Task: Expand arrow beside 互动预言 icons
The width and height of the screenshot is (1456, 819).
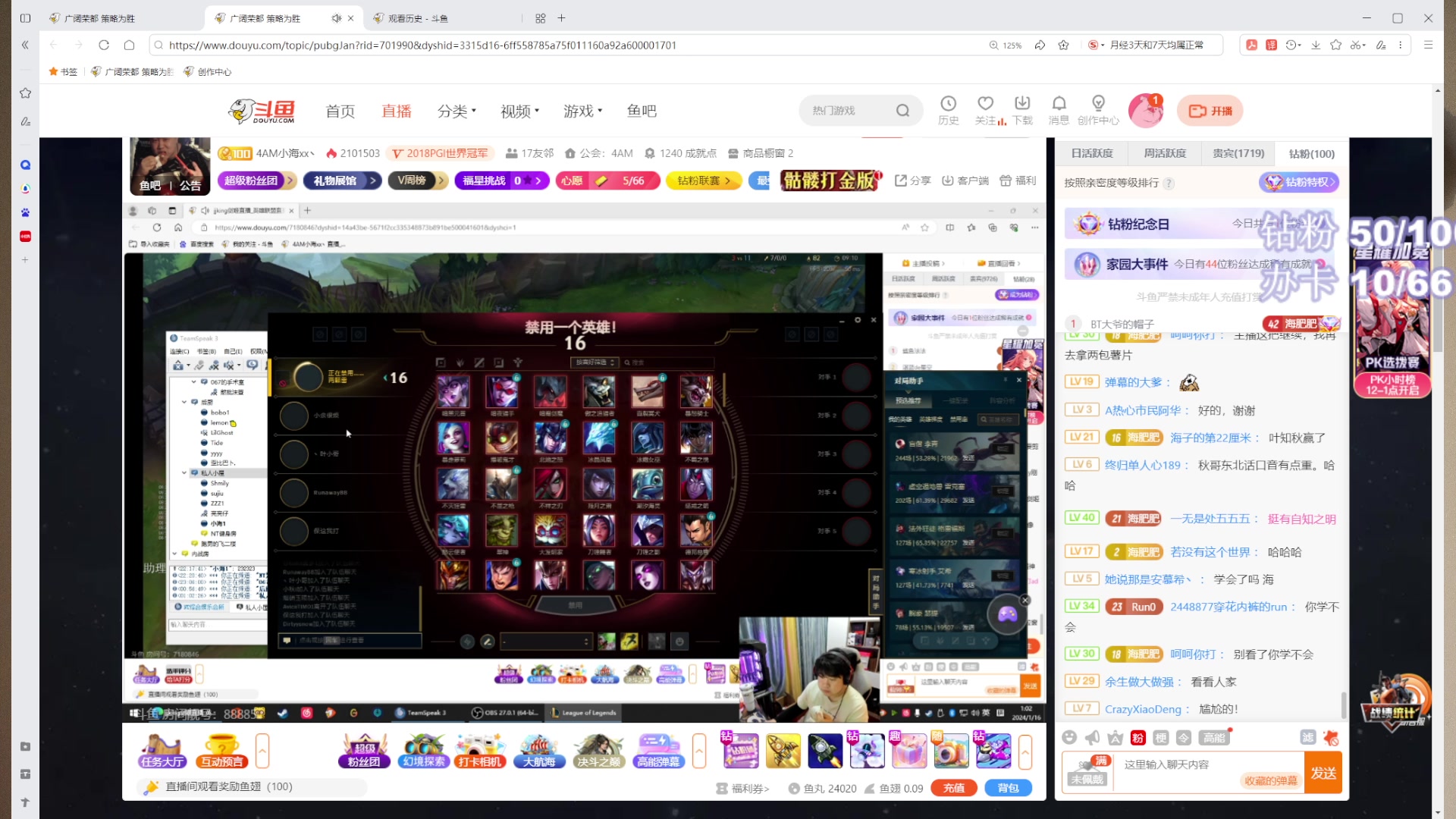Action: tap(262, 751)
